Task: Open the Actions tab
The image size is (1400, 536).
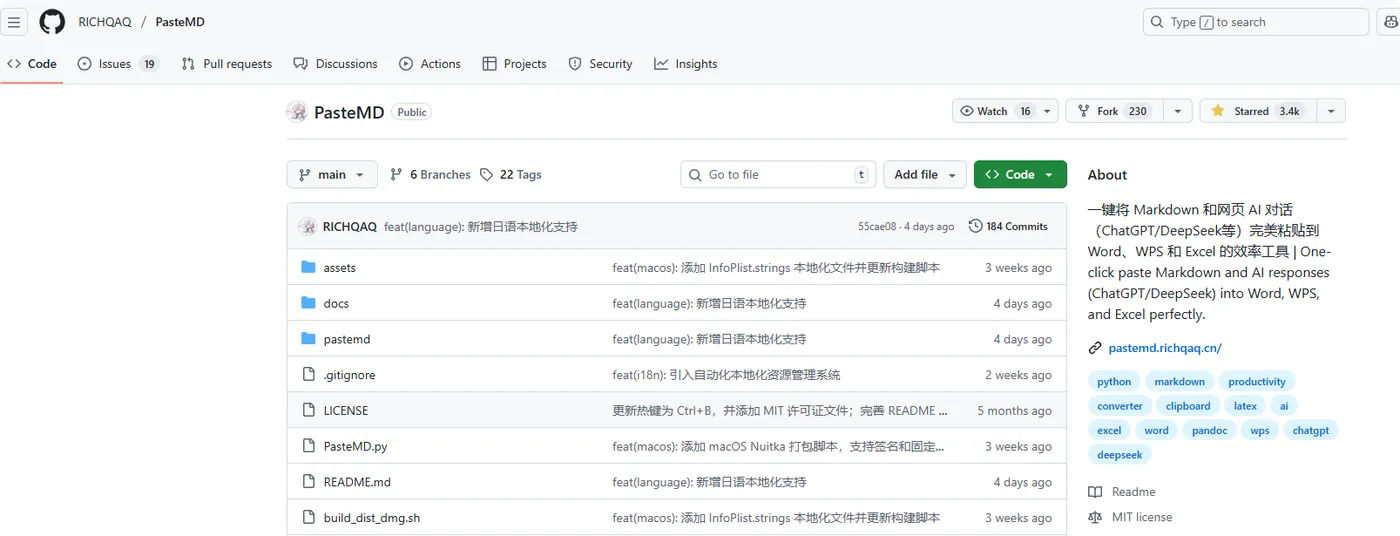Action: [430, 64]
